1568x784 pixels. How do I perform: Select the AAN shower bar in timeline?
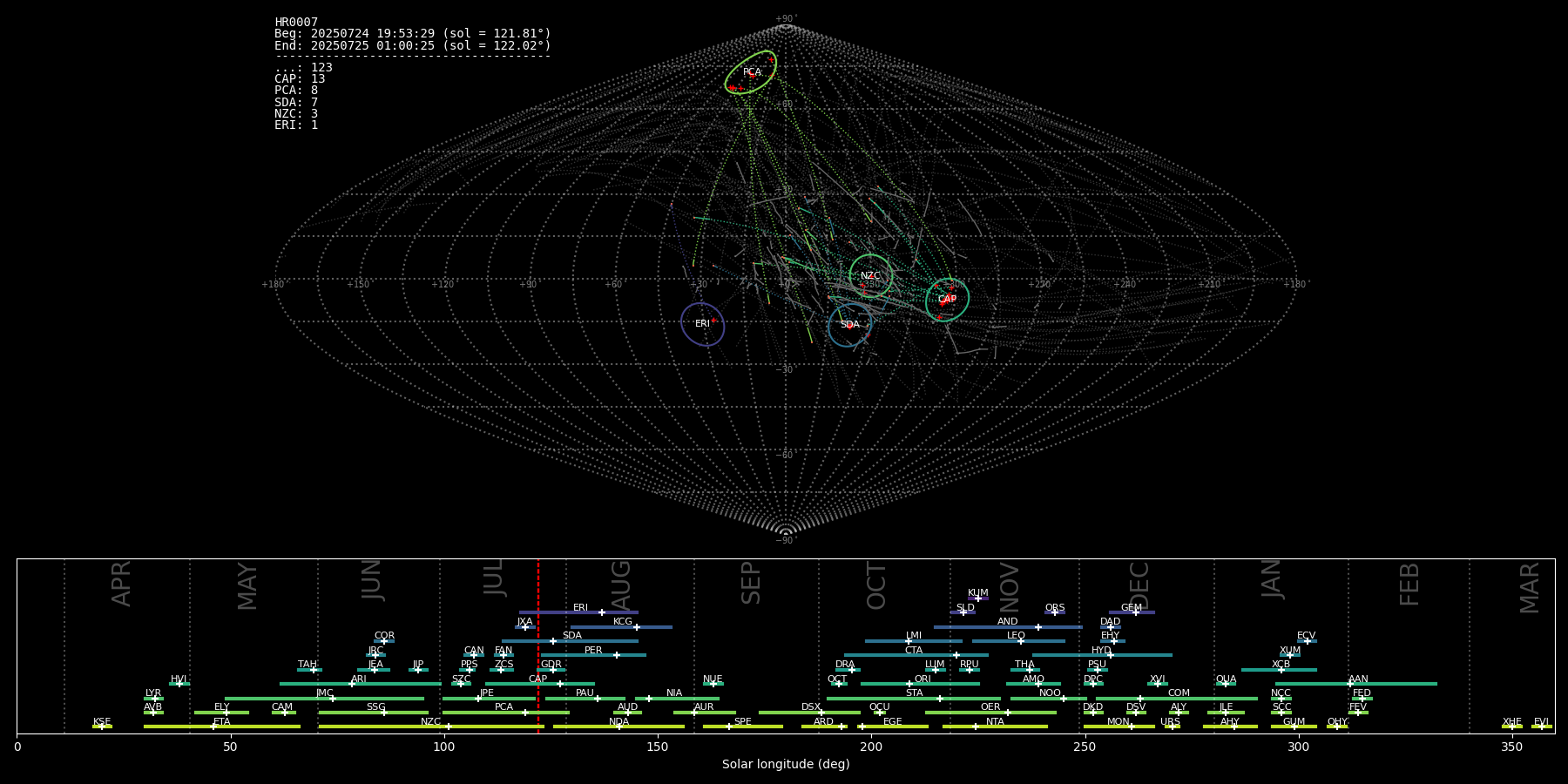[1356, 684]
